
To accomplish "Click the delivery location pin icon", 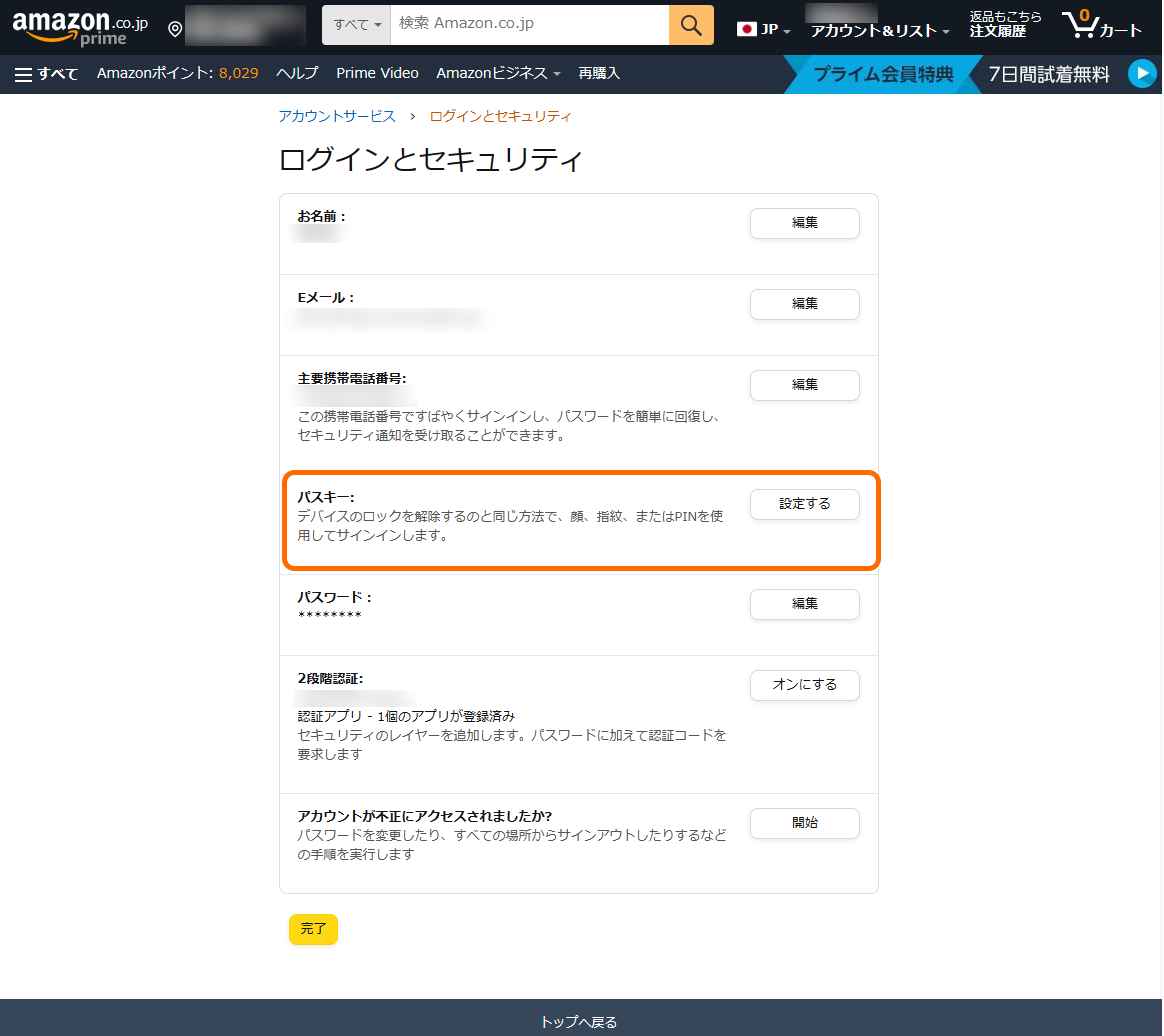I will tap(175, 27).
